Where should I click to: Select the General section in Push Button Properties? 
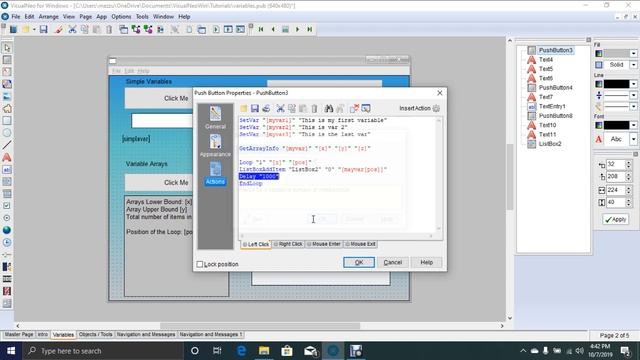click(x=216, y=118)
